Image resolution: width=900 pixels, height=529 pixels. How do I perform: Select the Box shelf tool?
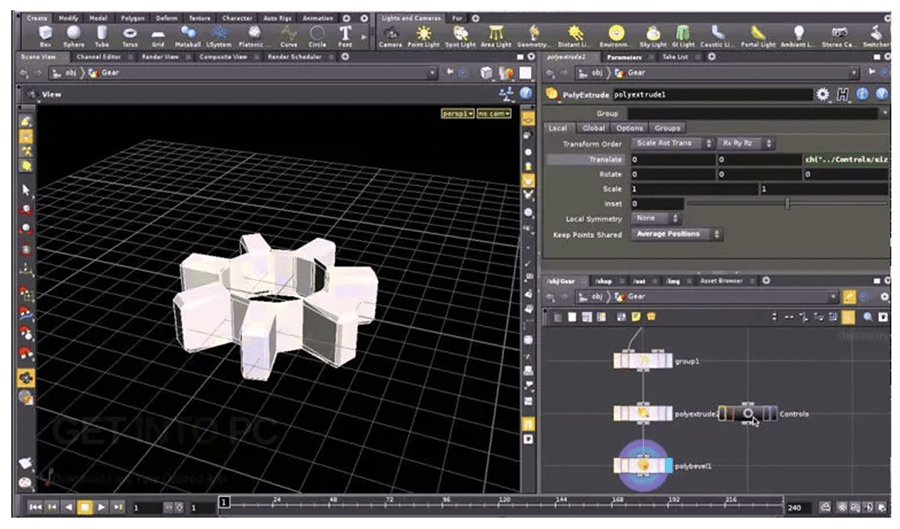[45, 36]
